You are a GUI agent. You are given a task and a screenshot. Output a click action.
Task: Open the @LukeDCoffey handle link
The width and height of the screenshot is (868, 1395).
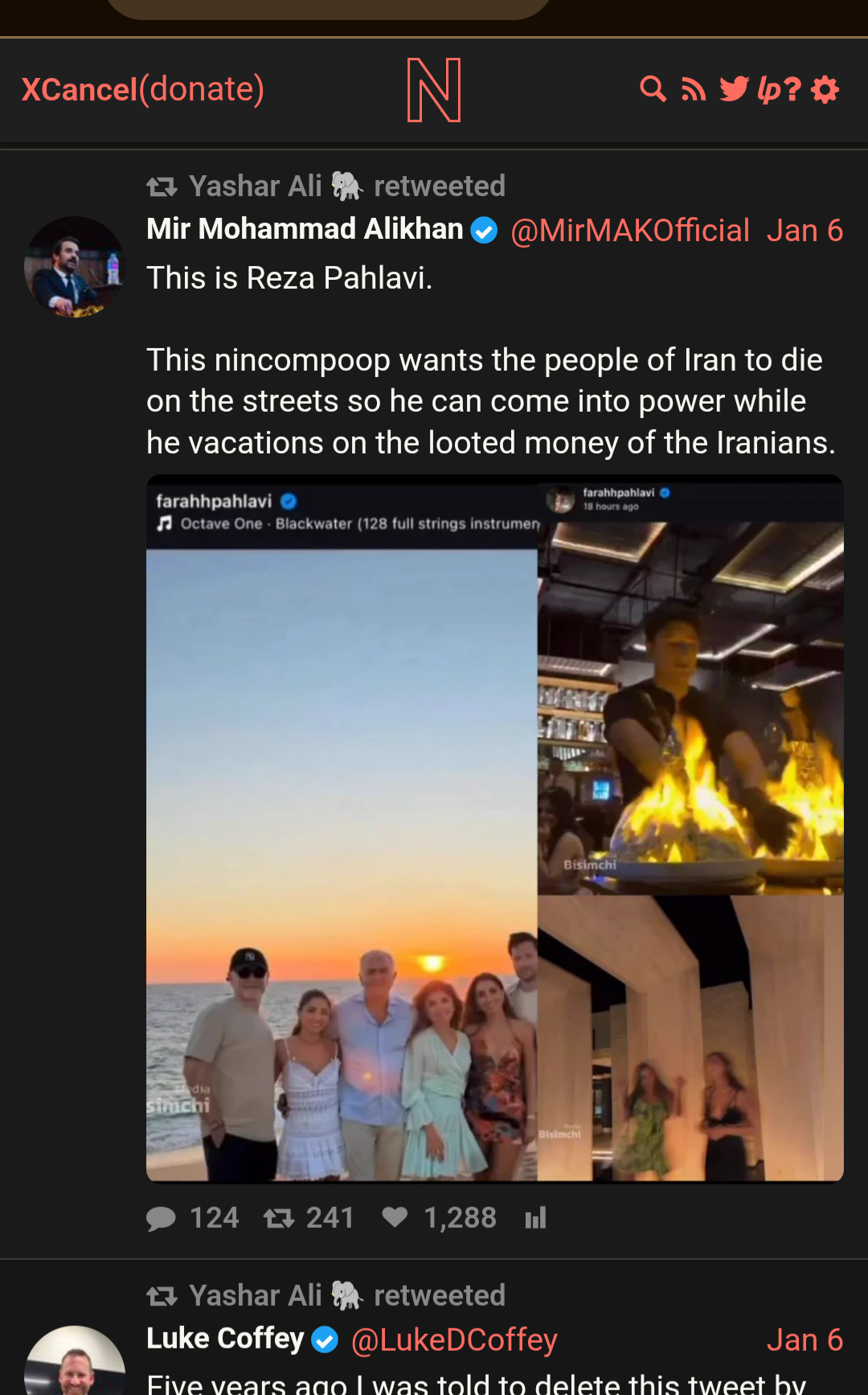[x=454, y=1340]
